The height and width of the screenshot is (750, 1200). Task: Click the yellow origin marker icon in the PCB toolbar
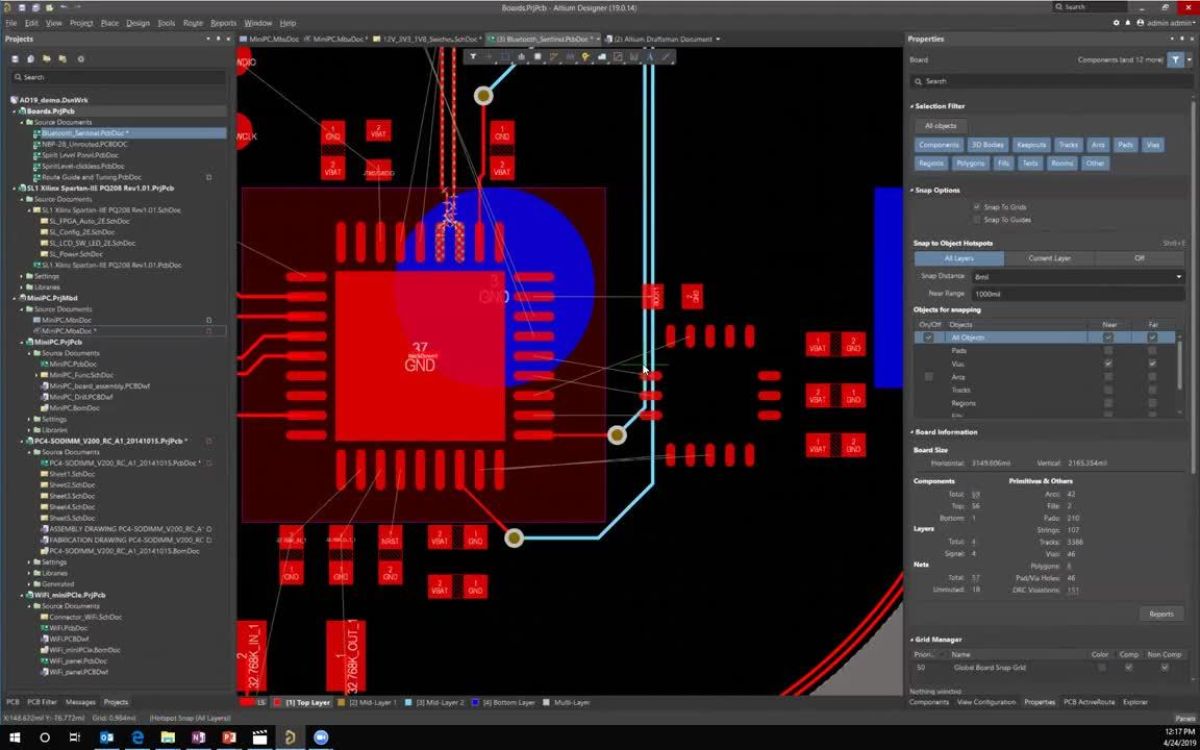(x=584, y=57)
